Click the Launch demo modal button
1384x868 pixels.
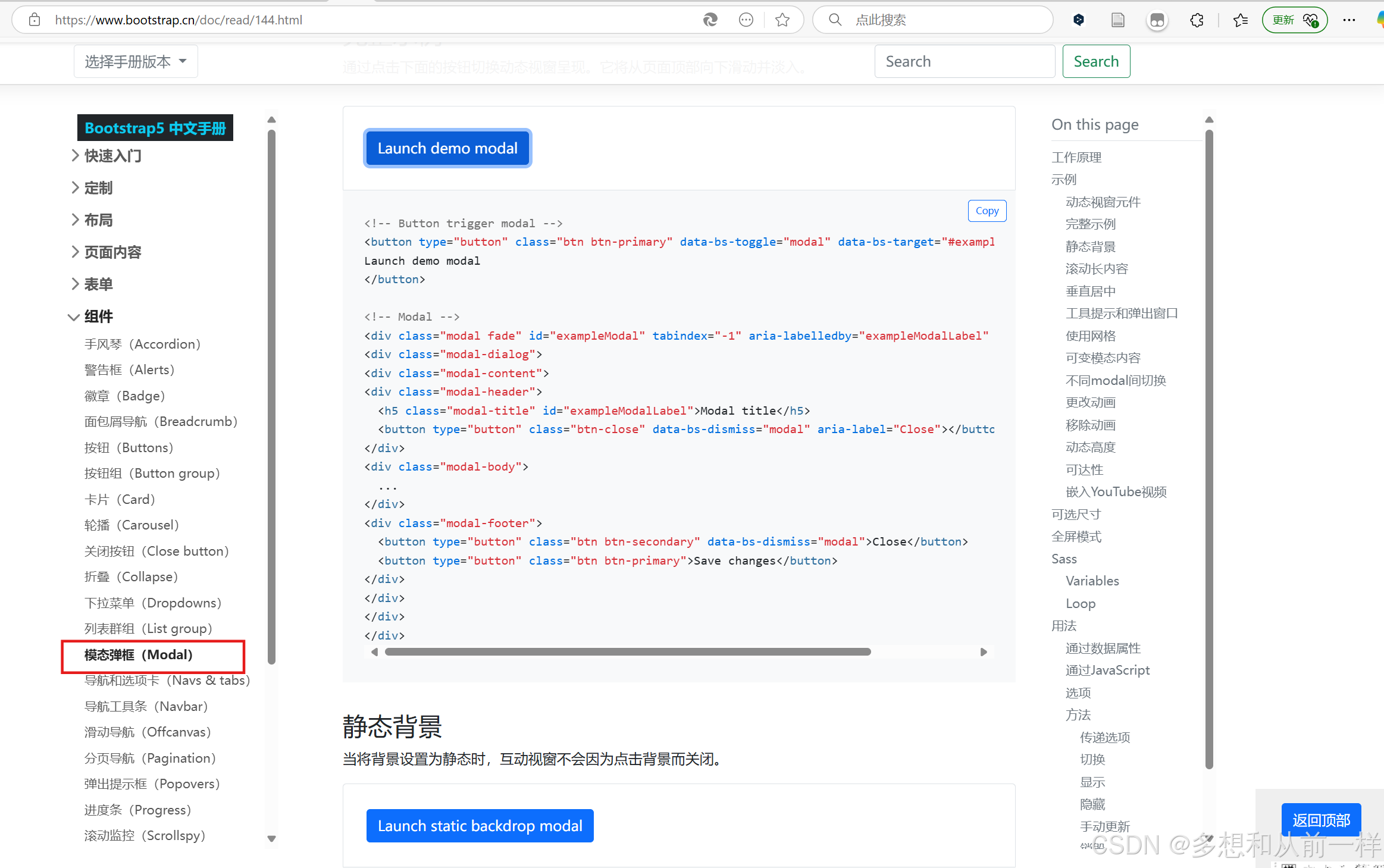(x=447, y=148)
